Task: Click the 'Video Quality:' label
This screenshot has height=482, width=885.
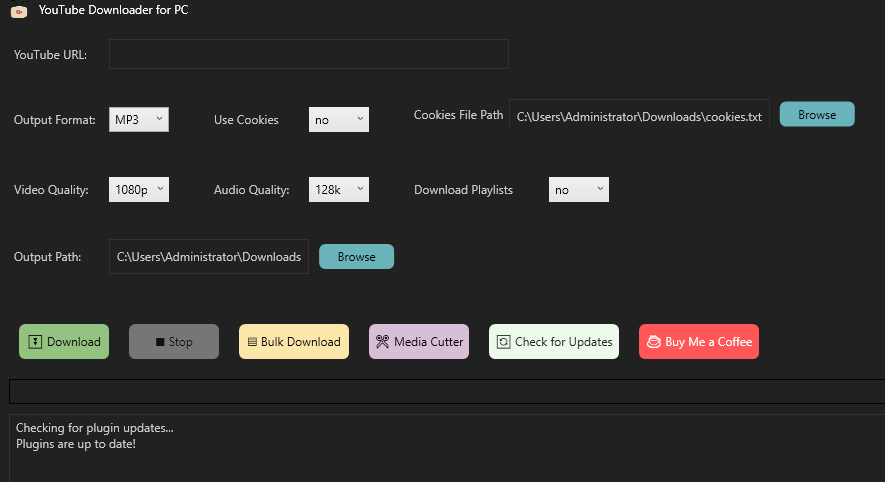Action: [x=51, y=190]
